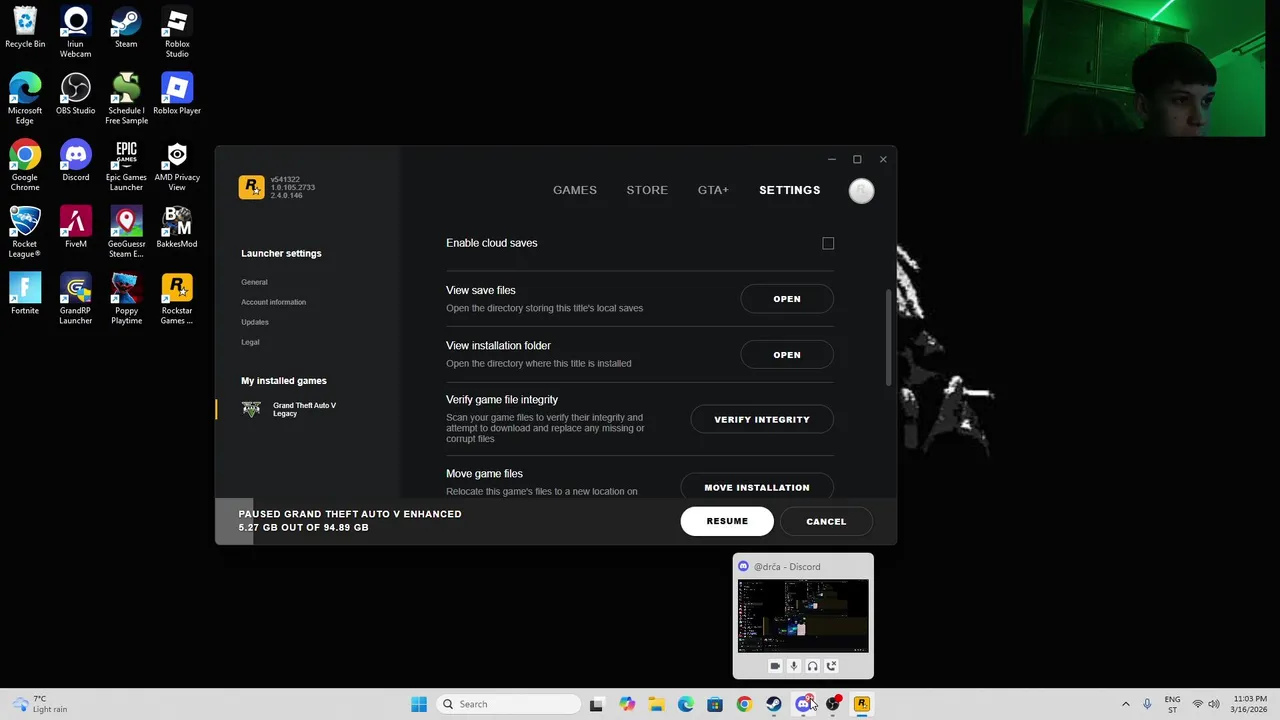The width and height of the screenshot is (1280, 720).
Task: Select the GrandRP Launcher desktop icon
Action: coord(75,300)
